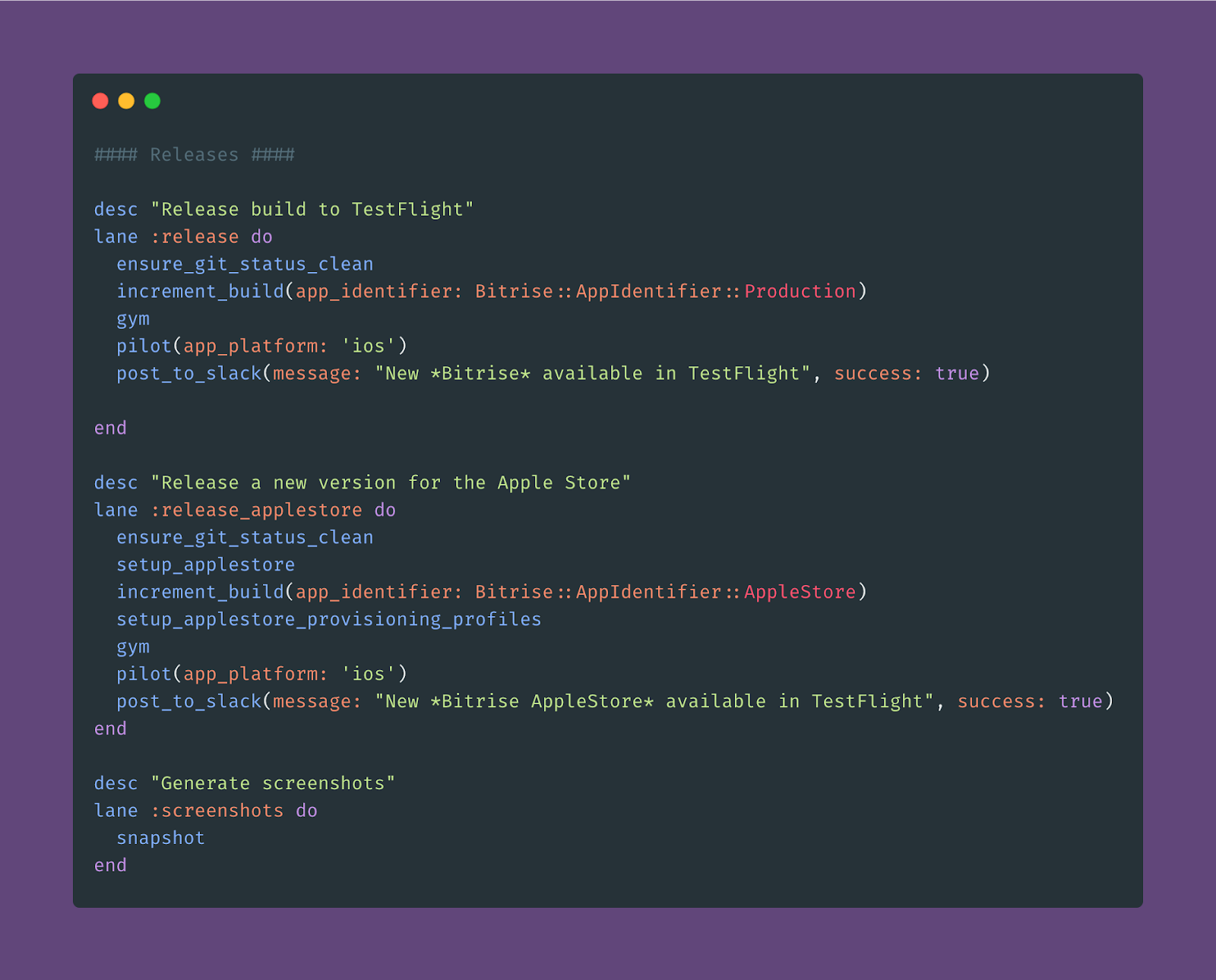The height and width of the screenshot is (980, 1216).
Task: Click the first 'ensure_git_status_clean' line
Action: [245, 264]
